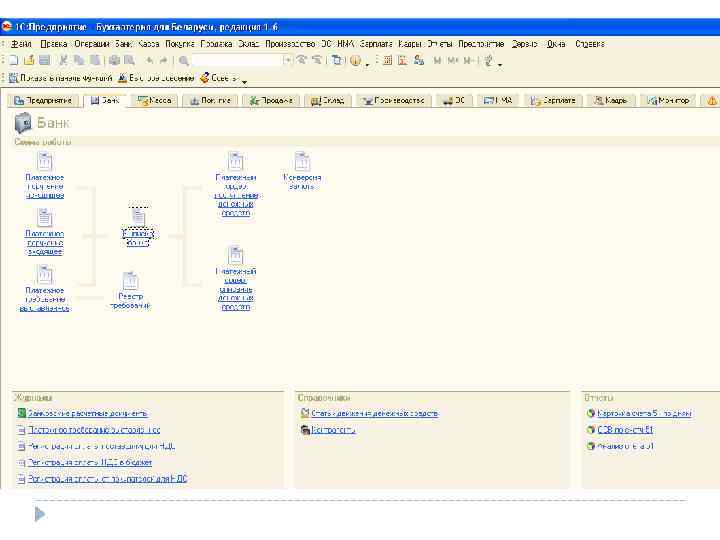Switch to the Предприятие tab
The height and width of the screenshot is (540, 720).
(43, 101)
